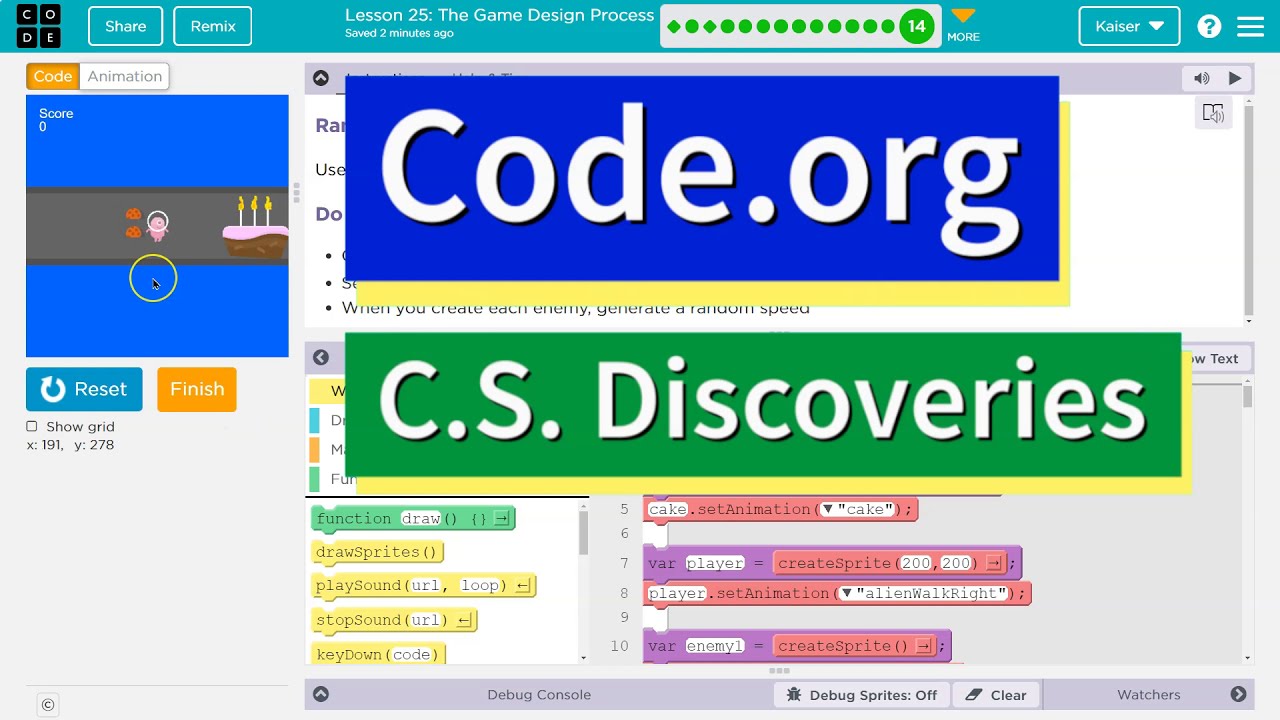1280x720 pixels.
Task: Enable the Show grid checkbox
Action: pos(32,426)
